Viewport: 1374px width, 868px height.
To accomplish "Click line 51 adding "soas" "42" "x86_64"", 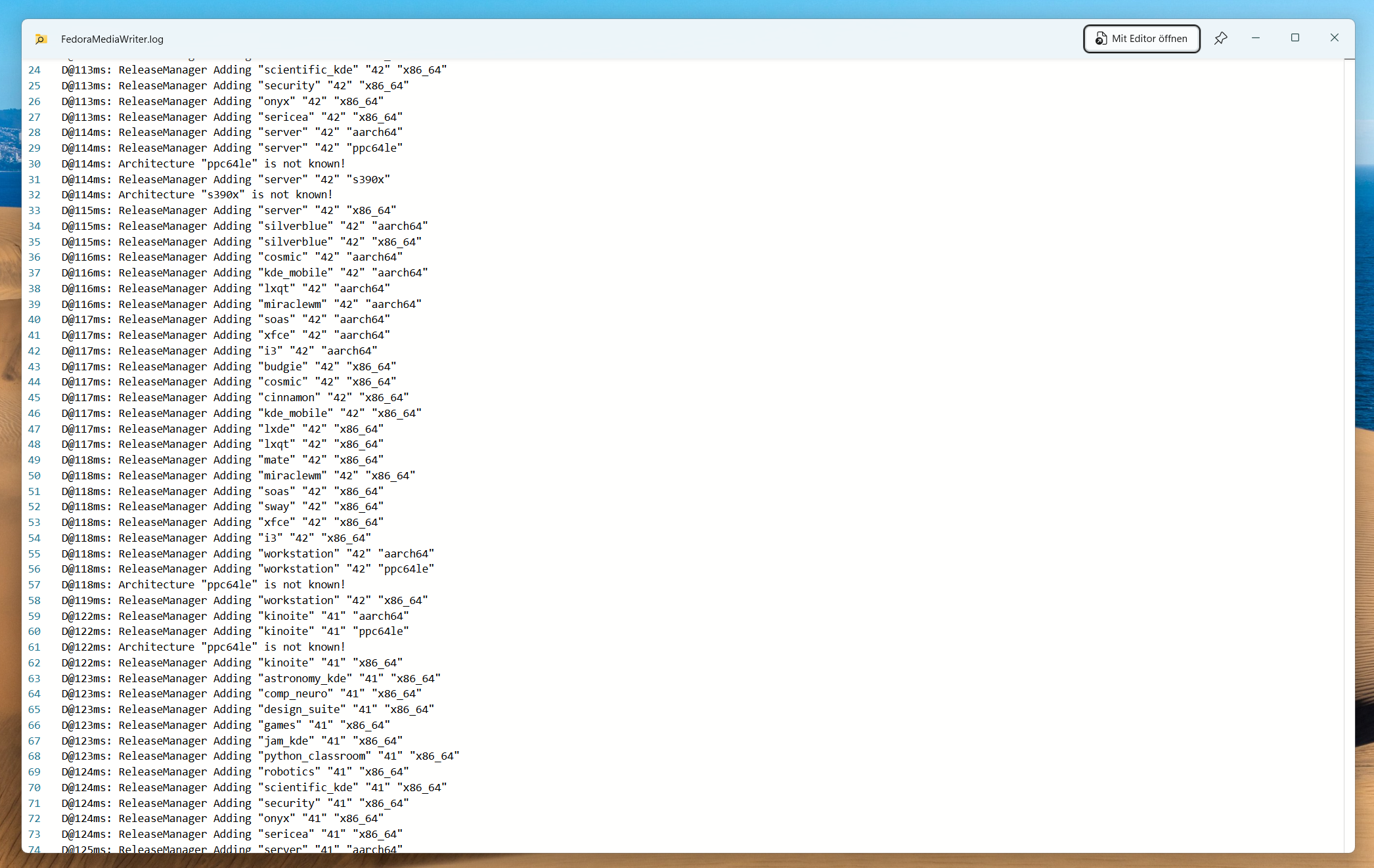I will [223, 492].
